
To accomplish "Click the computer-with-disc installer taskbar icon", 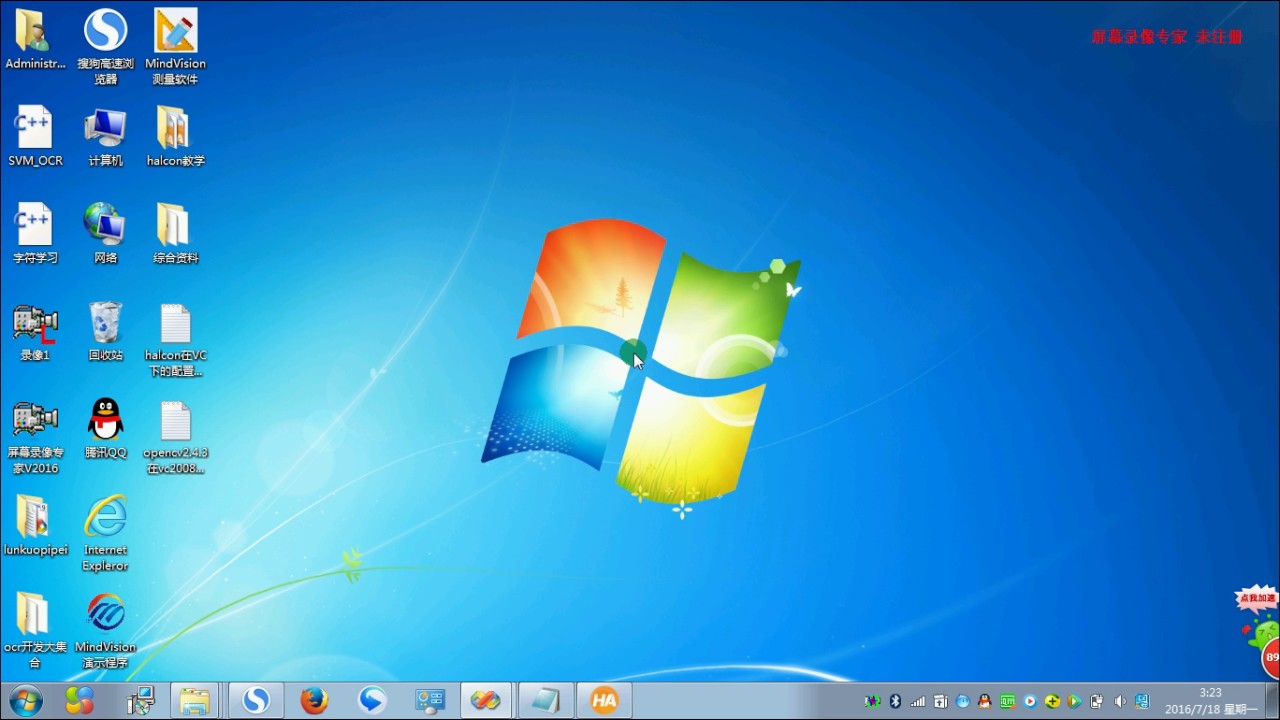I will click(141, 700).
